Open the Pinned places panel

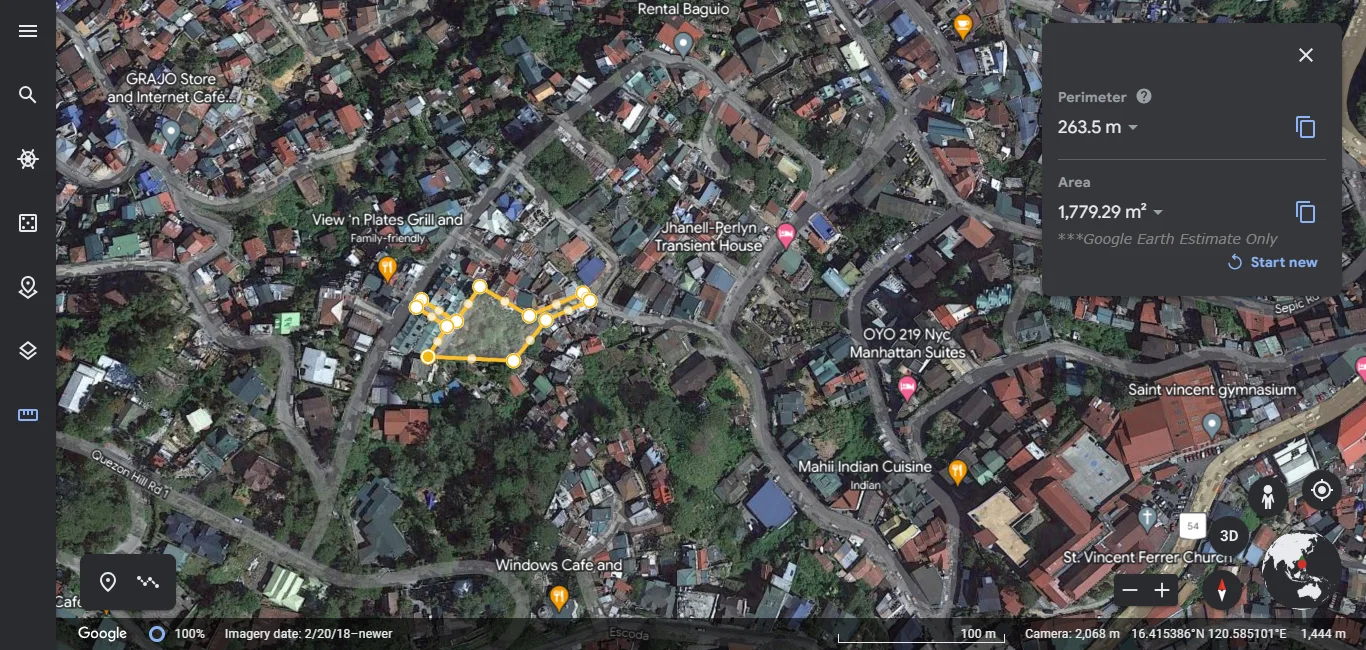coord(27,287)
